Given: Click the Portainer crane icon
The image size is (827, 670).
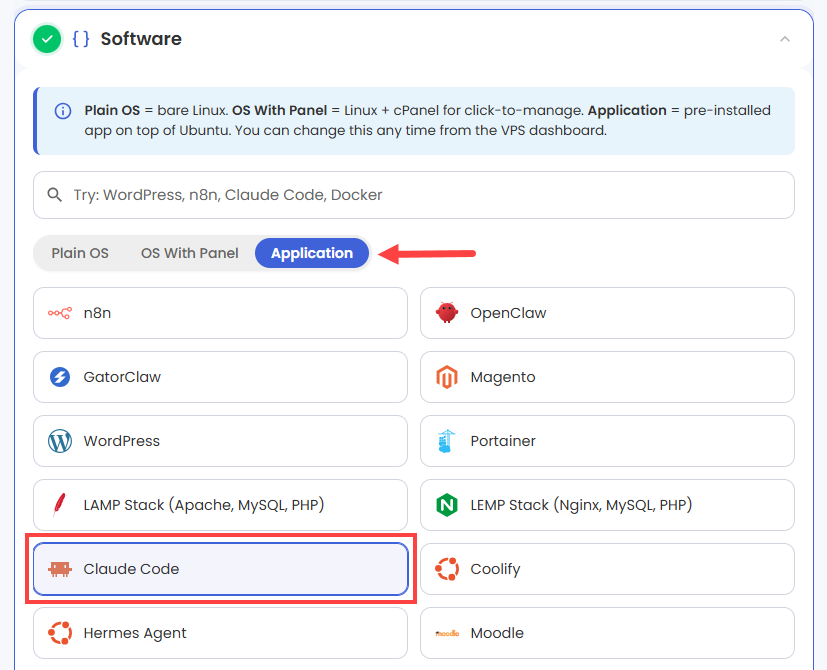Looking at the screenshot, I should click(x=446, y=441).
